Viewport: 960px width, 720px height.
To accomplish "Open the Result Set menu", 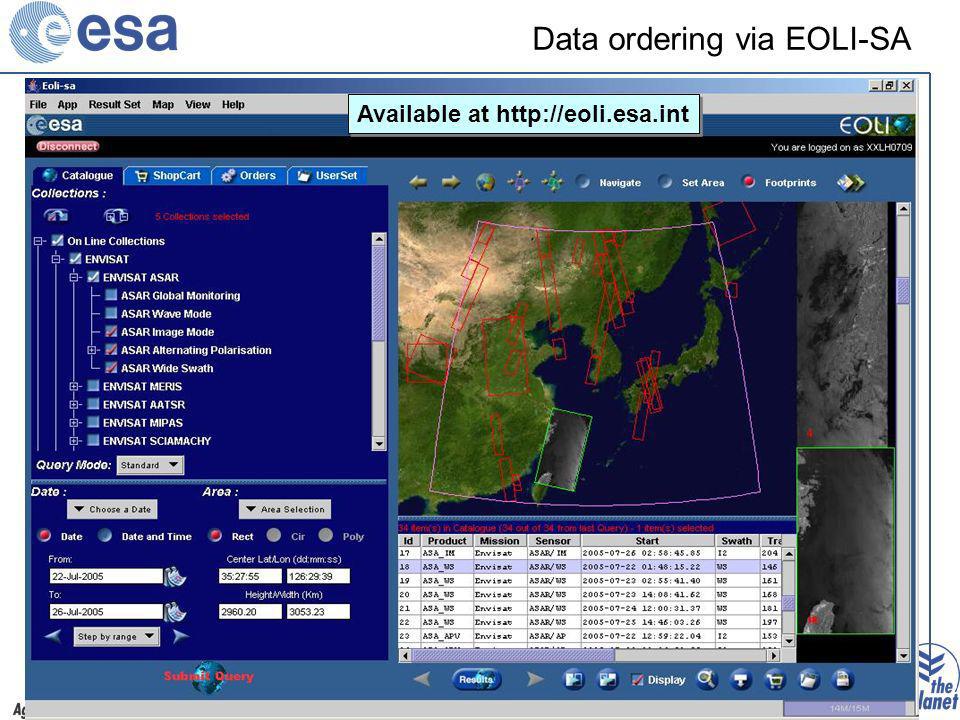I will pyautogui.click(x=114, y=105).
